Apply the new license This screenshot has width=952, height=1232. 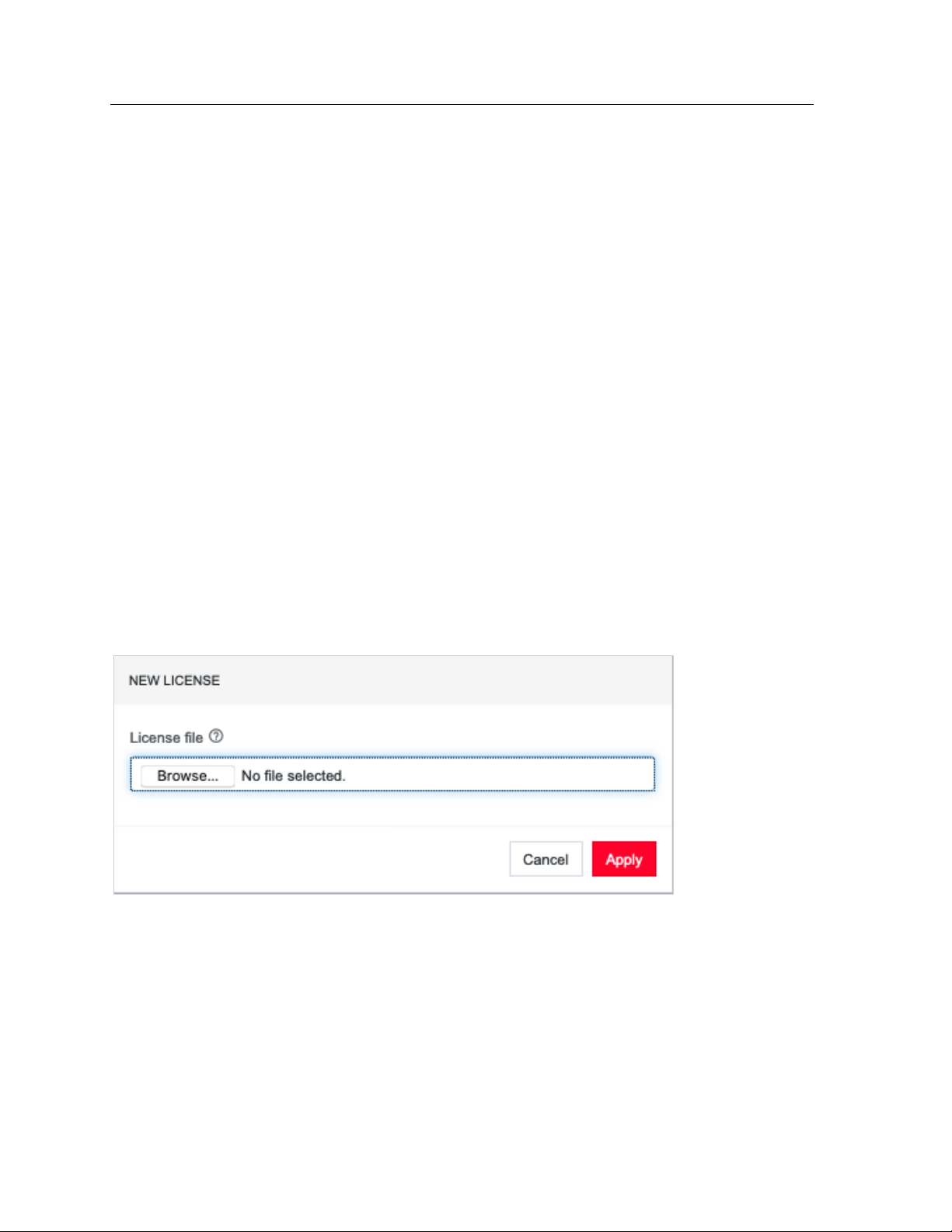624,859
